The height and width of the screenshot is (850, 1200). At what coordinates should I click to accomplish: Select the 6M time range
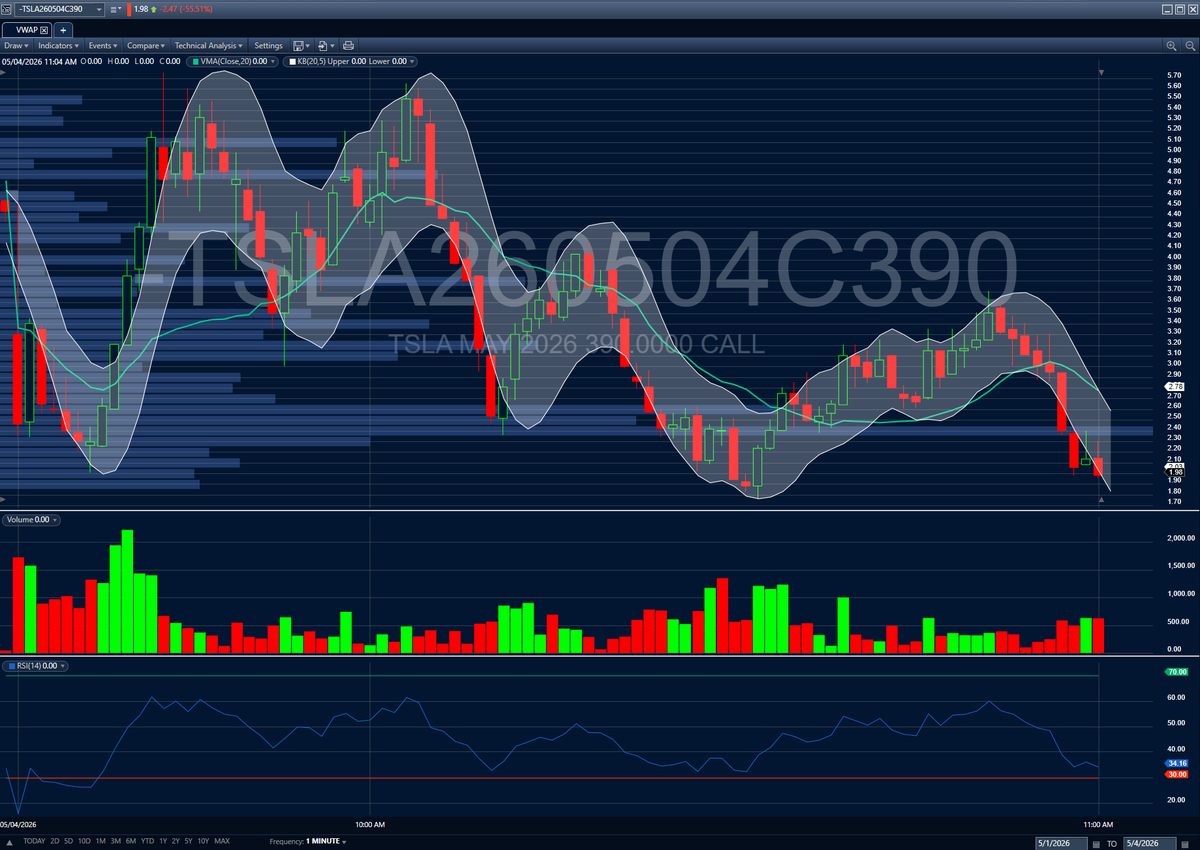(131, 841)
